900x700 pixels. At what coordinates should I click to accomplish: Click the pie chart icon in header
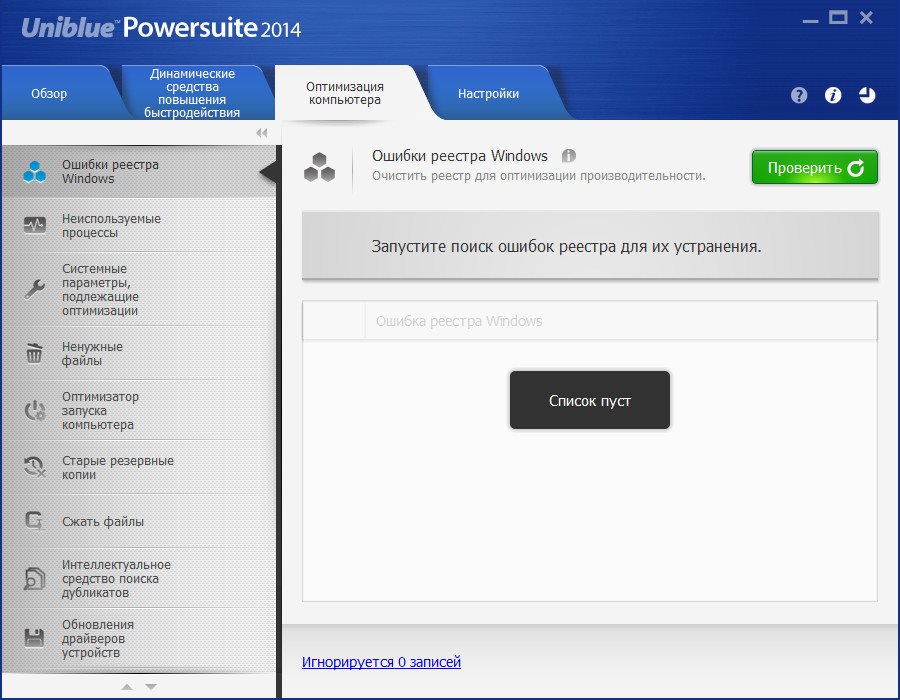click(867, 95)
